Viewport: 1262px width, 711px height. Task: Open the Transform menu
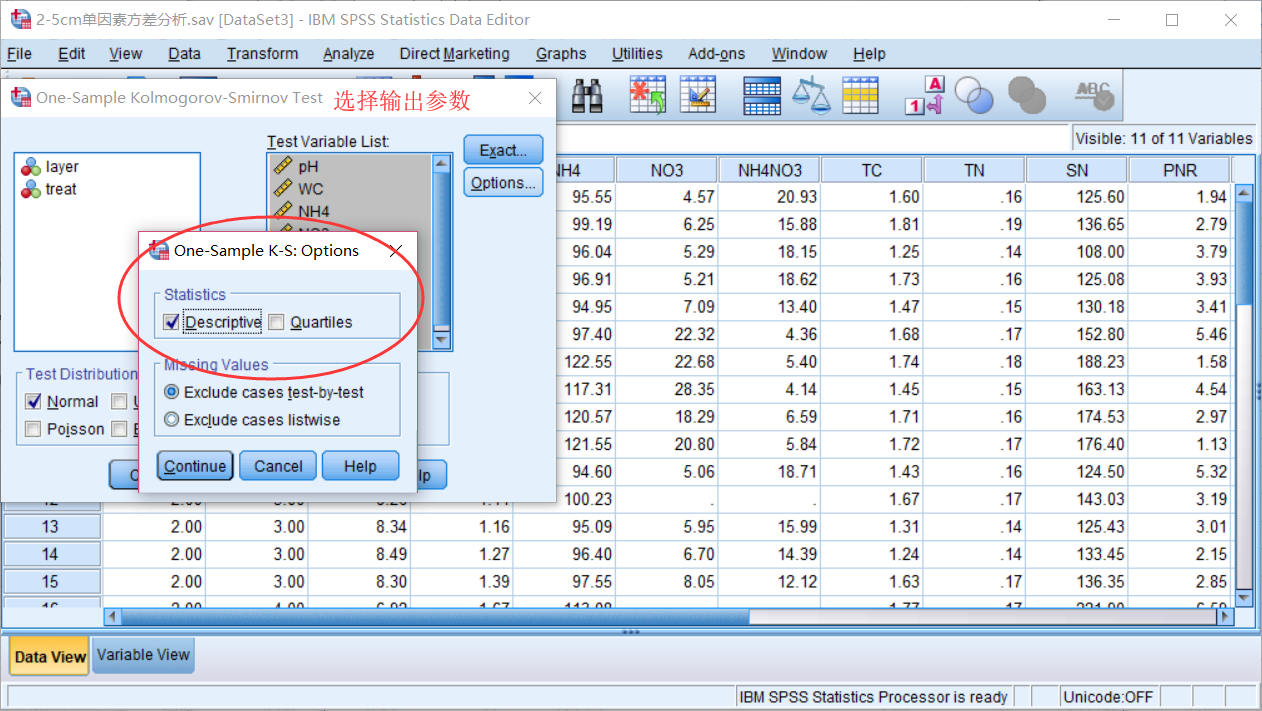tap(262, 54)
